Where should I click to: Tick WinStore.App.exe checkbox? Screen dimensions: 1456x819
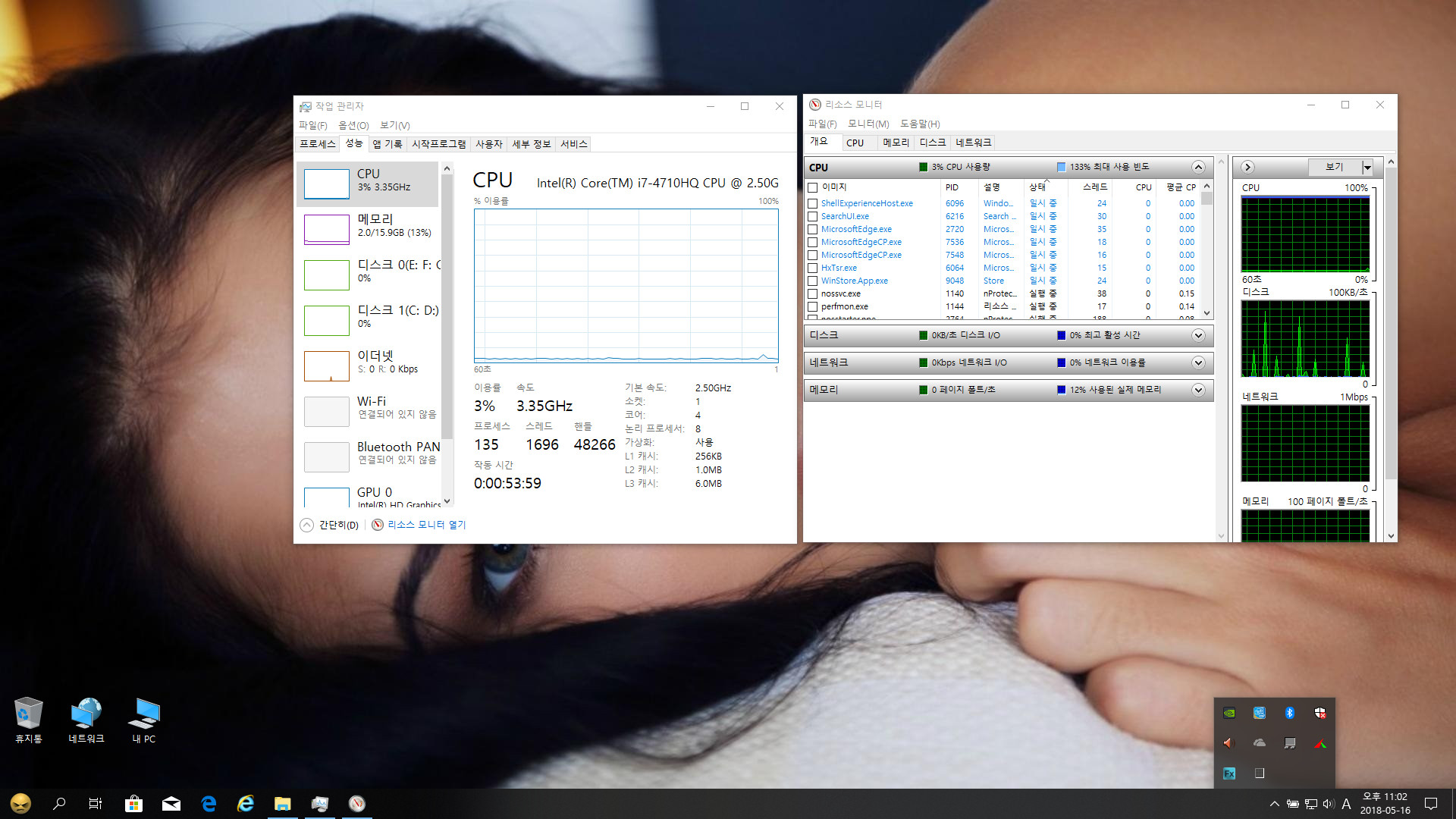coord(813,281)
